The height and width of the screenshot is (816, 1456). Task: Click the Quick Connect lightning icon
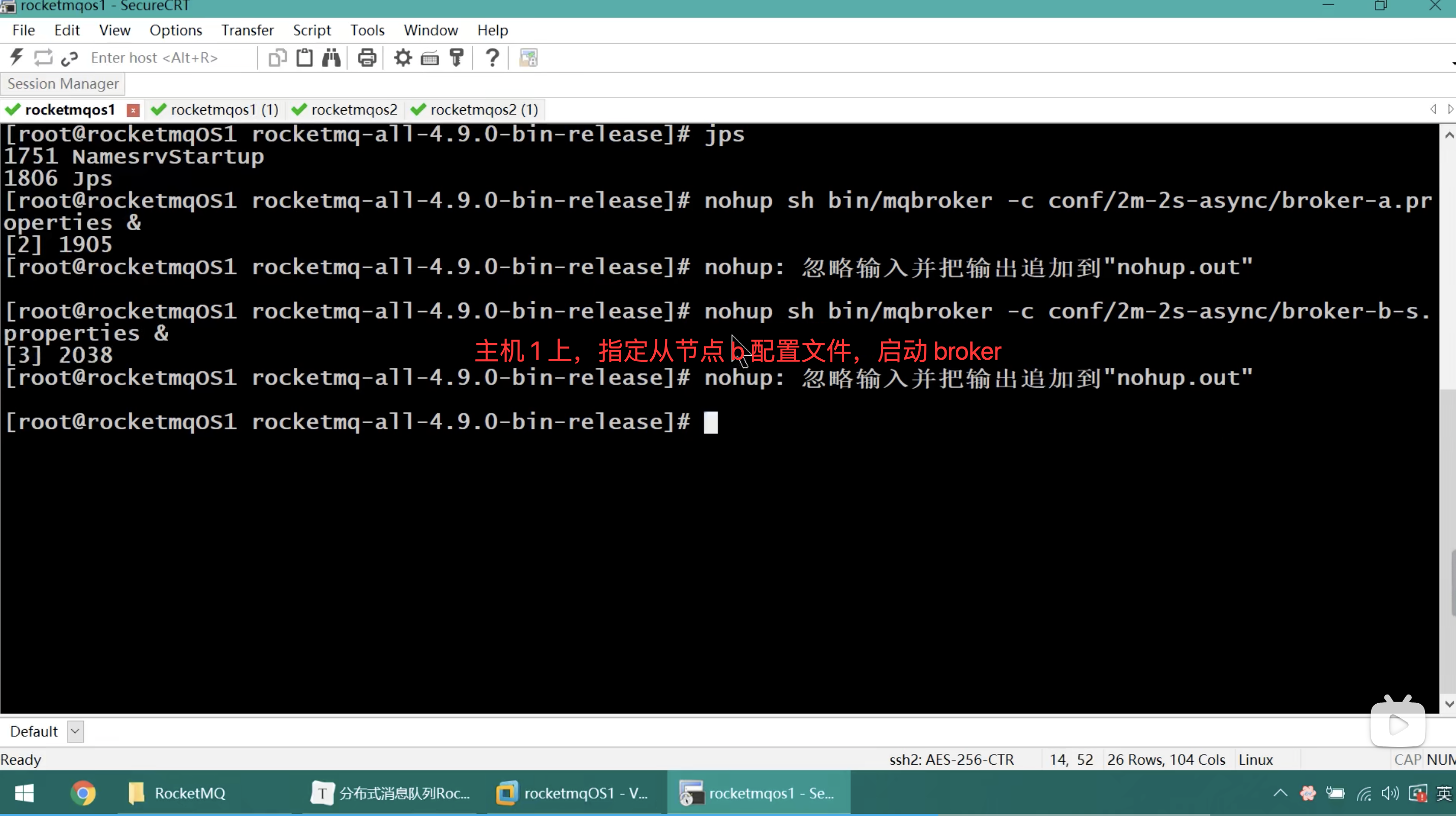click(x=16, y=57)
